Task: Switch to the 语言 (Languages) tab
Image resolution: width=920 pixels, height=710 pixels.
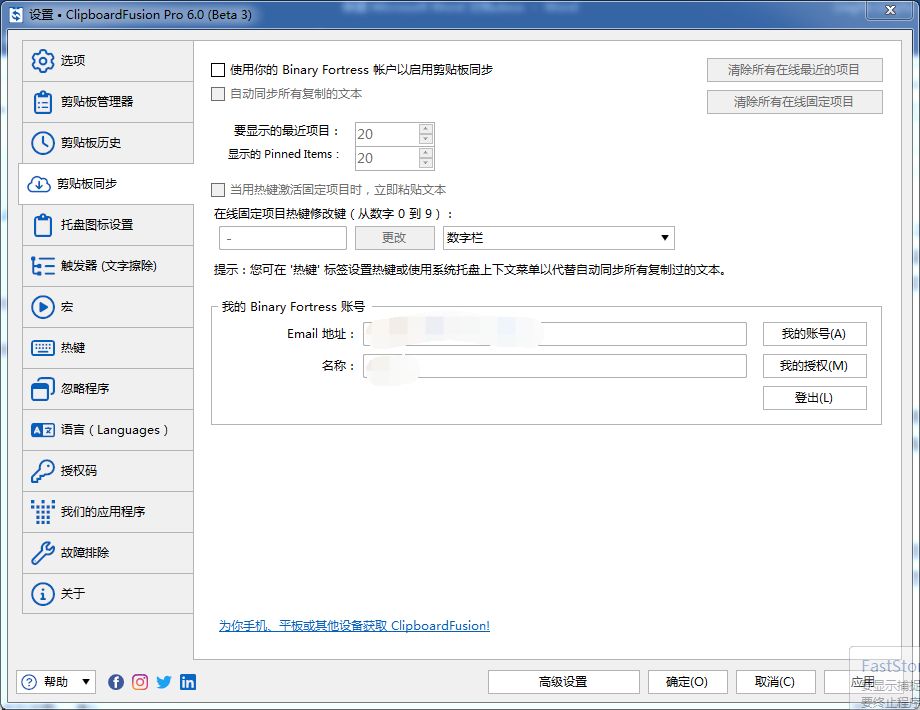Action: pos(108,430)
